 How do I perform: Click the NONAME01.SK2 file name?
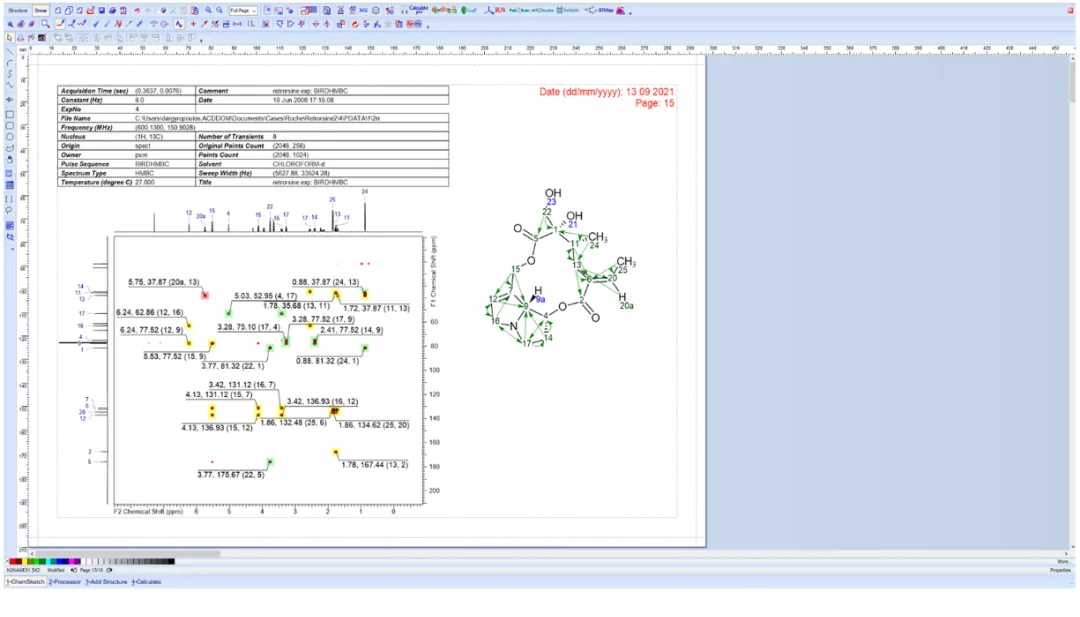[x=23, y=570]
